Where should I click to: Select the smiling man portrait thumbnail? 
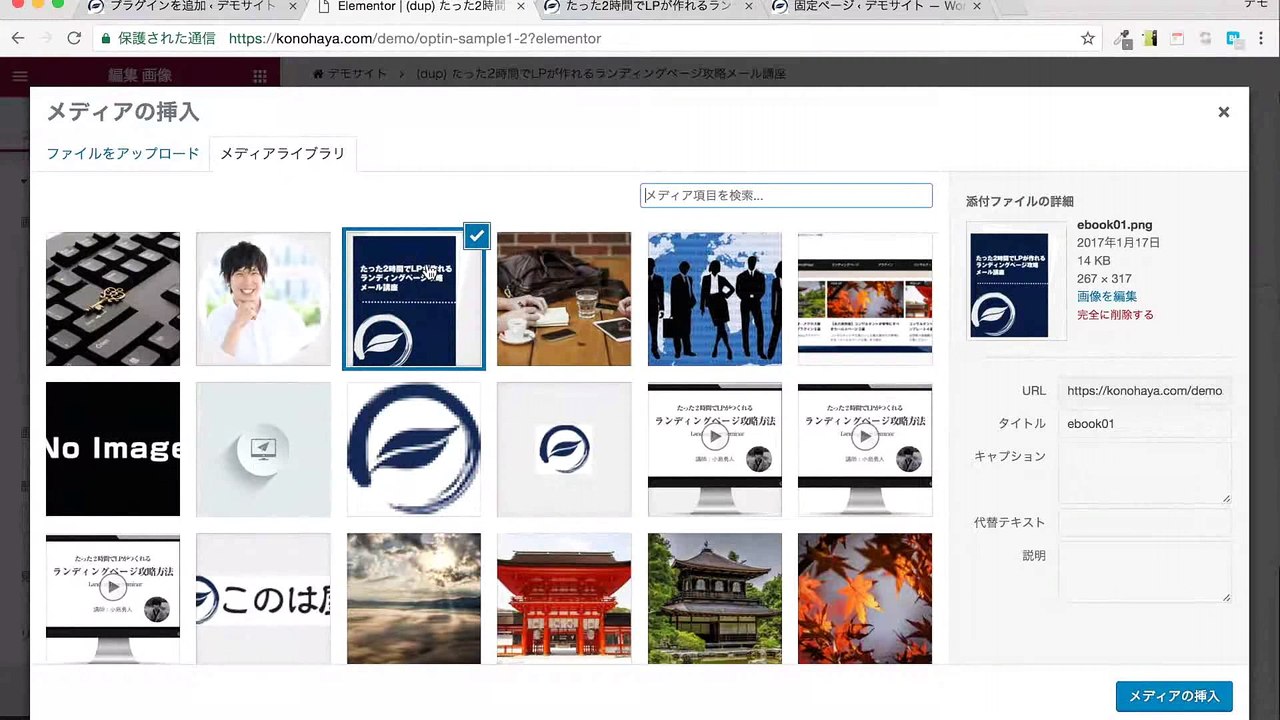(x=263, y=299)
